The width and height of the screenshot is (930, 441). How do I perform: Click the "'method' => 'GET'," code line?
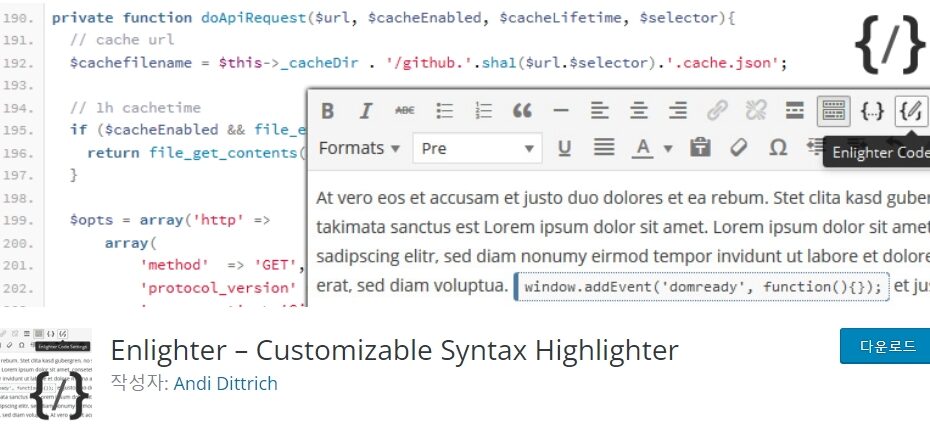[222, 265]
